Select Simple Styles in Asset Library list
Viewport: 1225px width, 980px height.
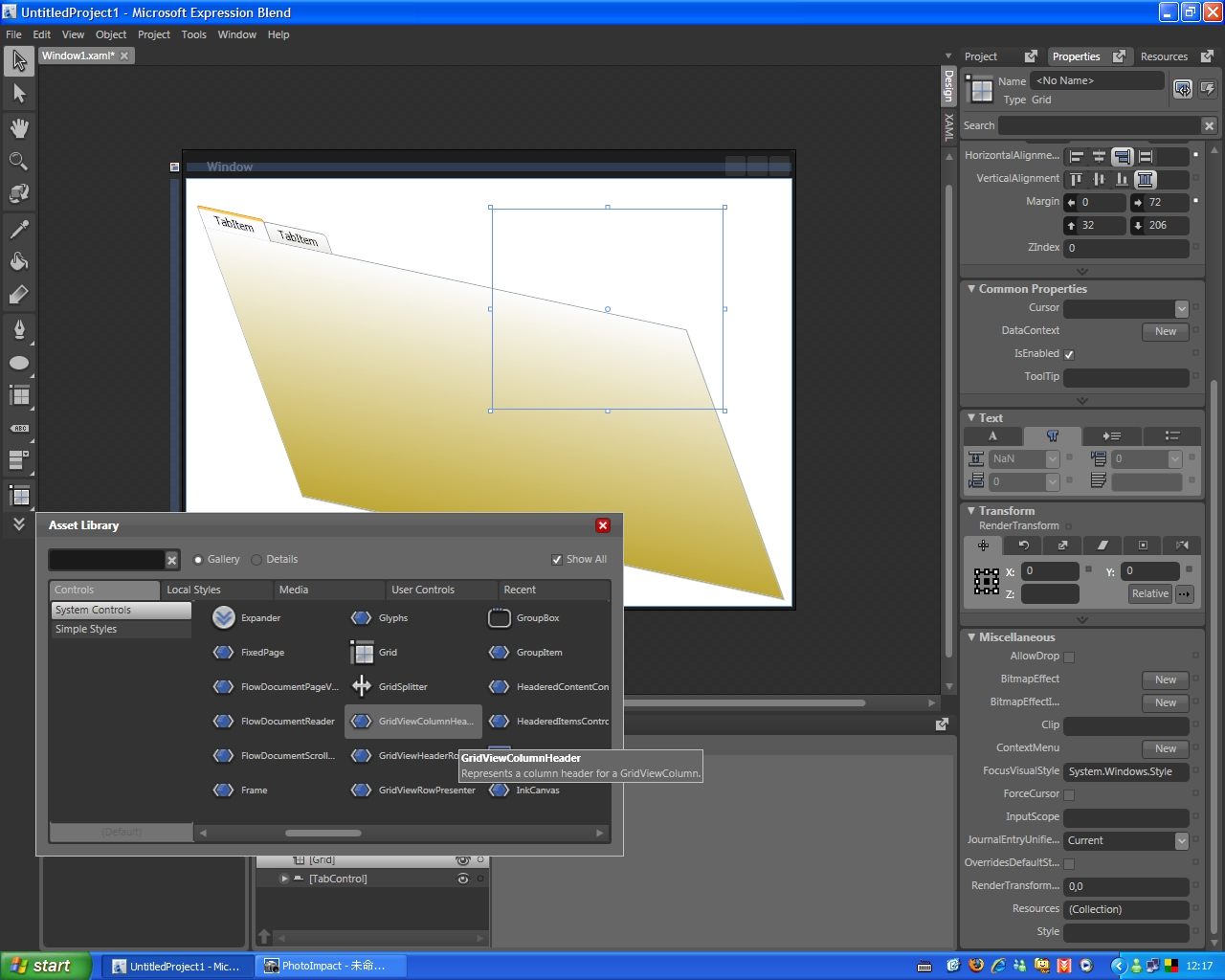tap(121, 630)
